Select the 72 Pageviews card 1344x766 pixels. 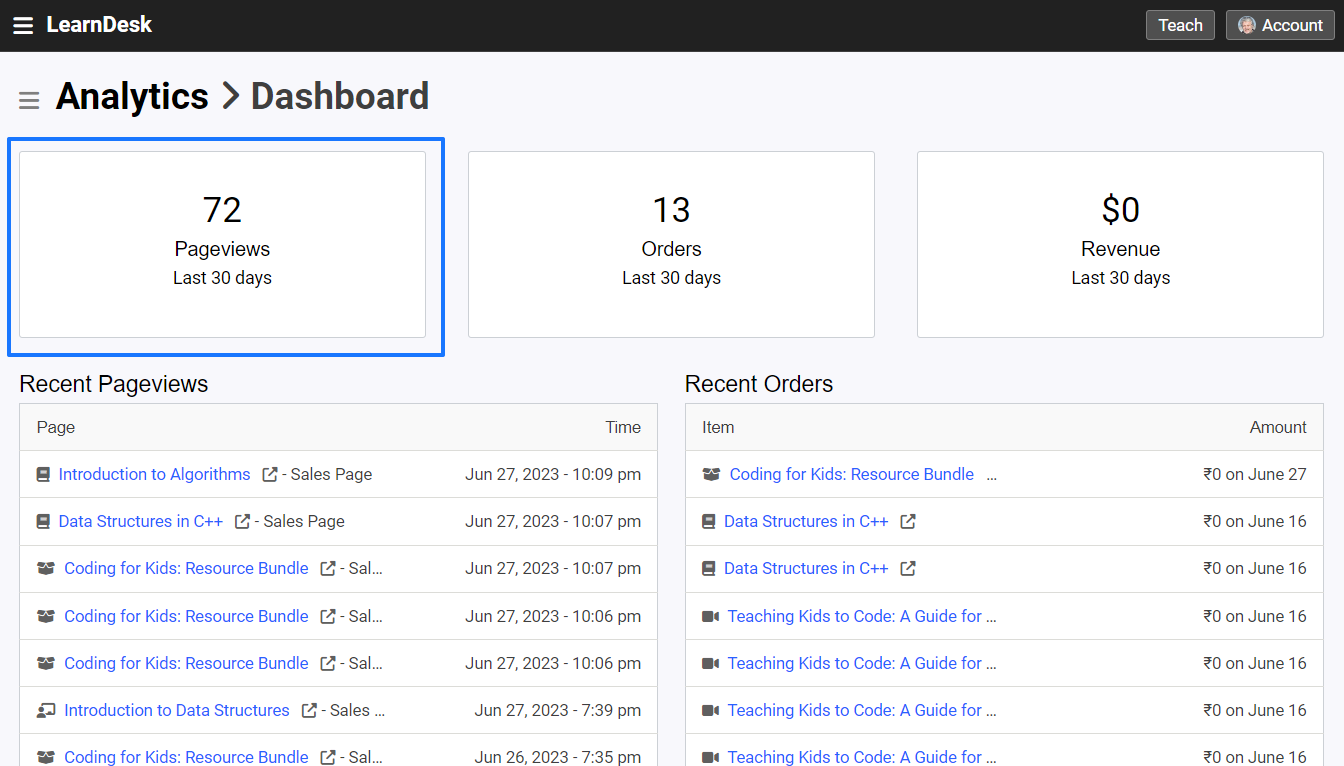click(x=222, y=244)
